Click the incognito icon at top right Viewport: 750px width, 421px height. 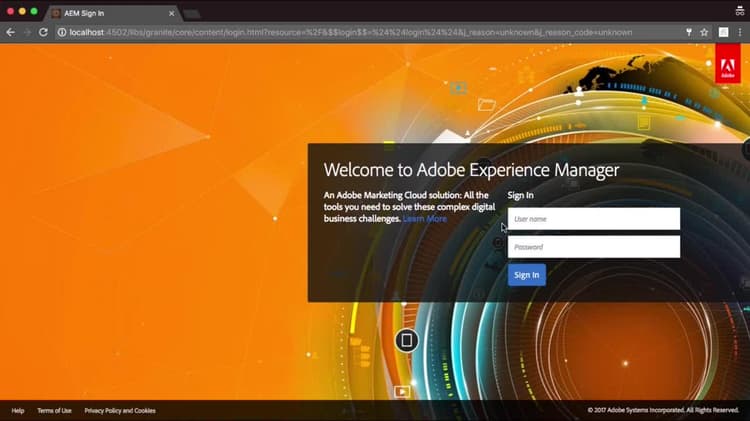739,11
